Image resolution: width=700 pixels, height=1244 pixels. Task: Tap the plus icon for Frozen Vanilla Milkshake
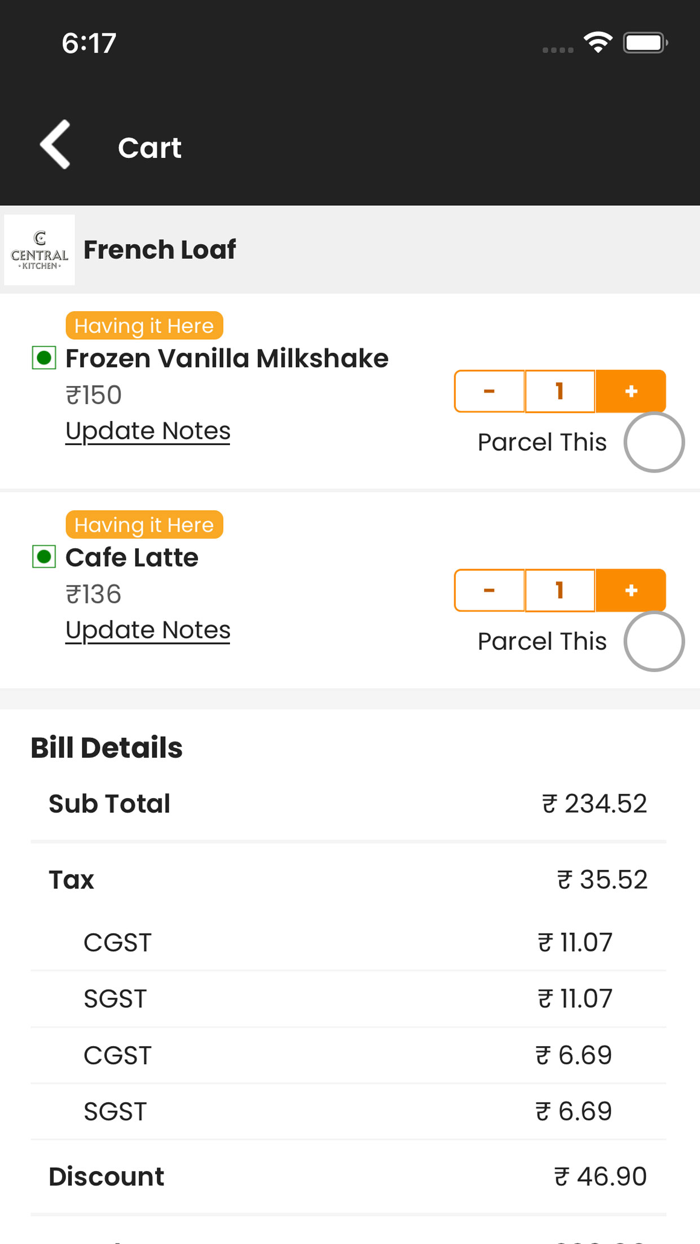point(631,391)
